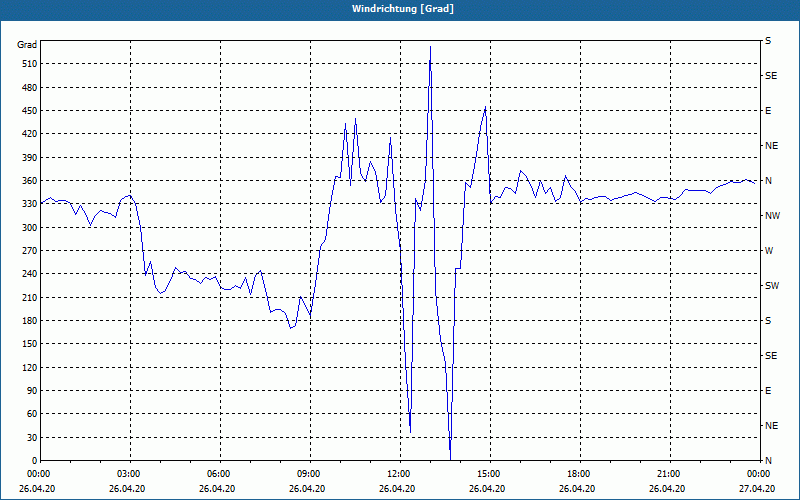Select the 210 value on the degree axis
This screenshot has width=800, height=500.
point(29,297)
